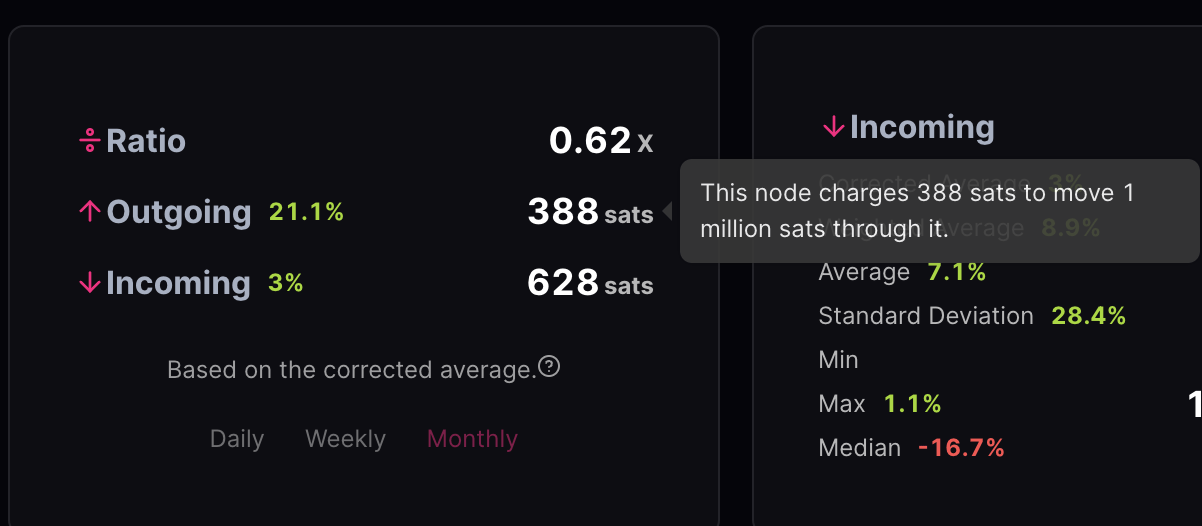
Task: Click the Outgoing up-arrow icon
Action: [x=90, y=212]
